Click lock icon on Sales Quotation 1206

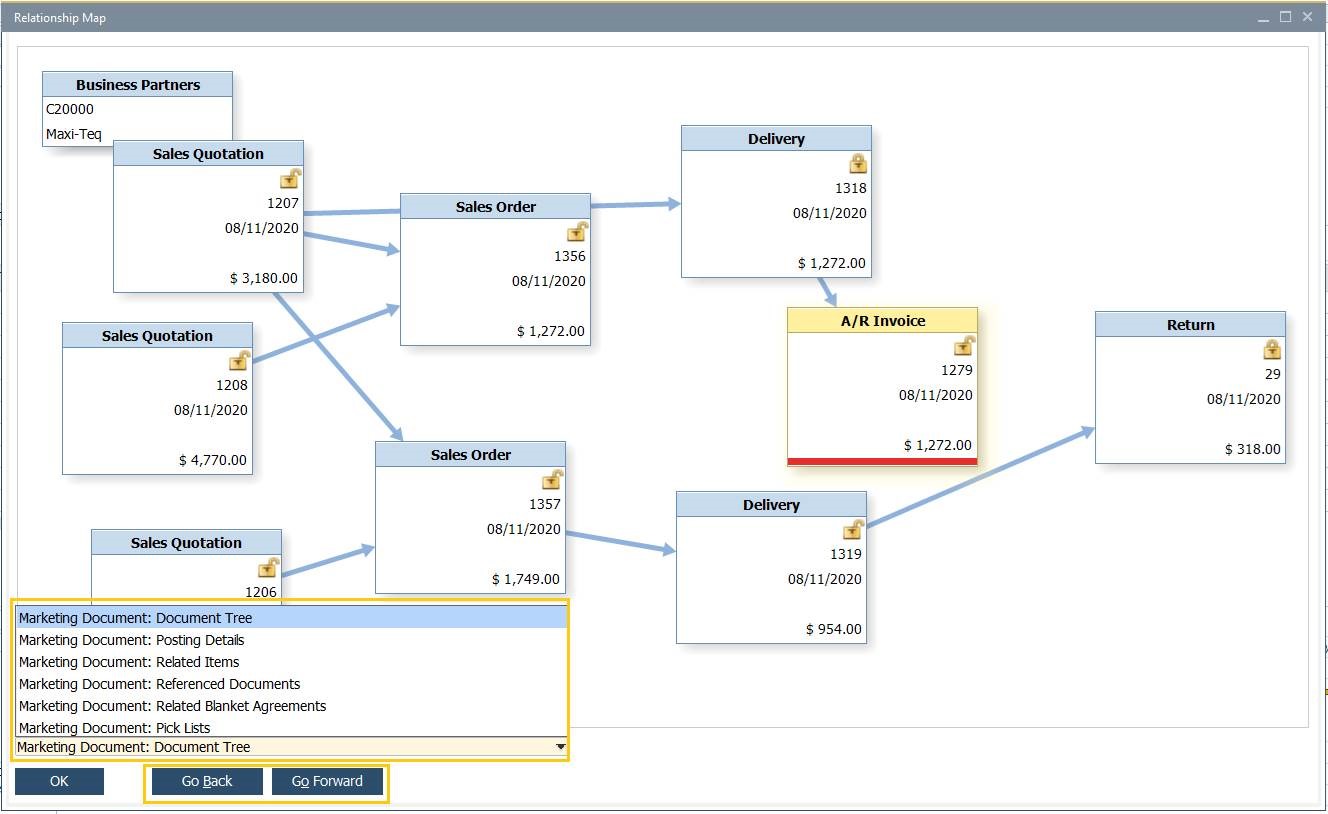click(x=268, y=568)
